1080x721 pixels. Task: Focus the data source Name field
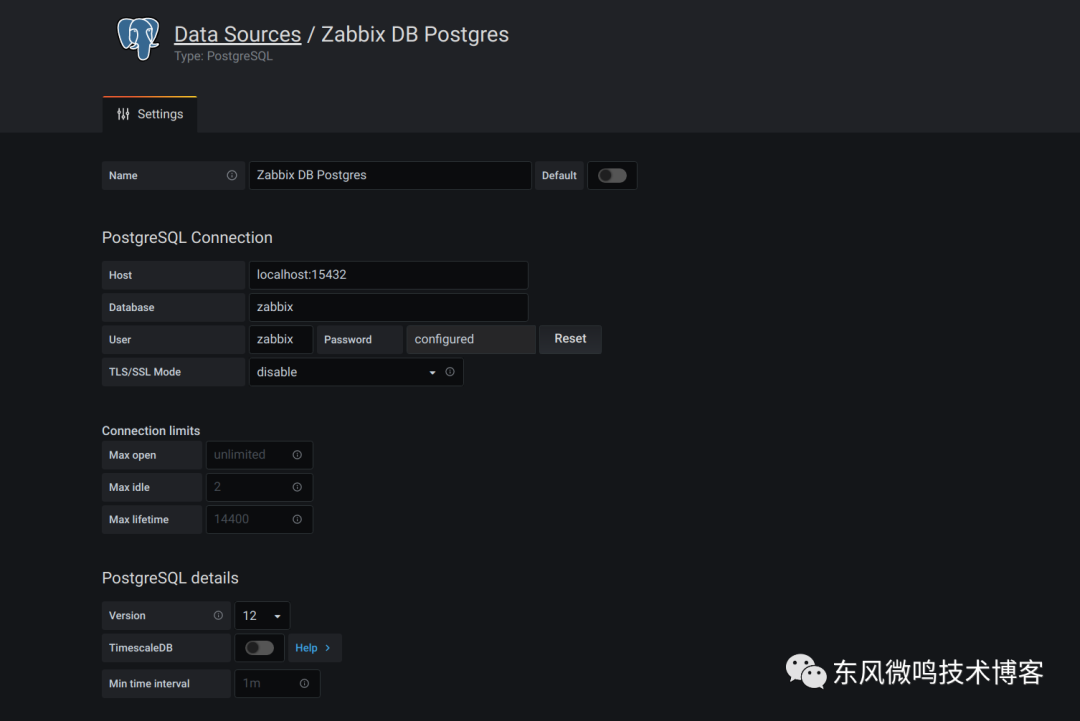click(x=390, y=175)
